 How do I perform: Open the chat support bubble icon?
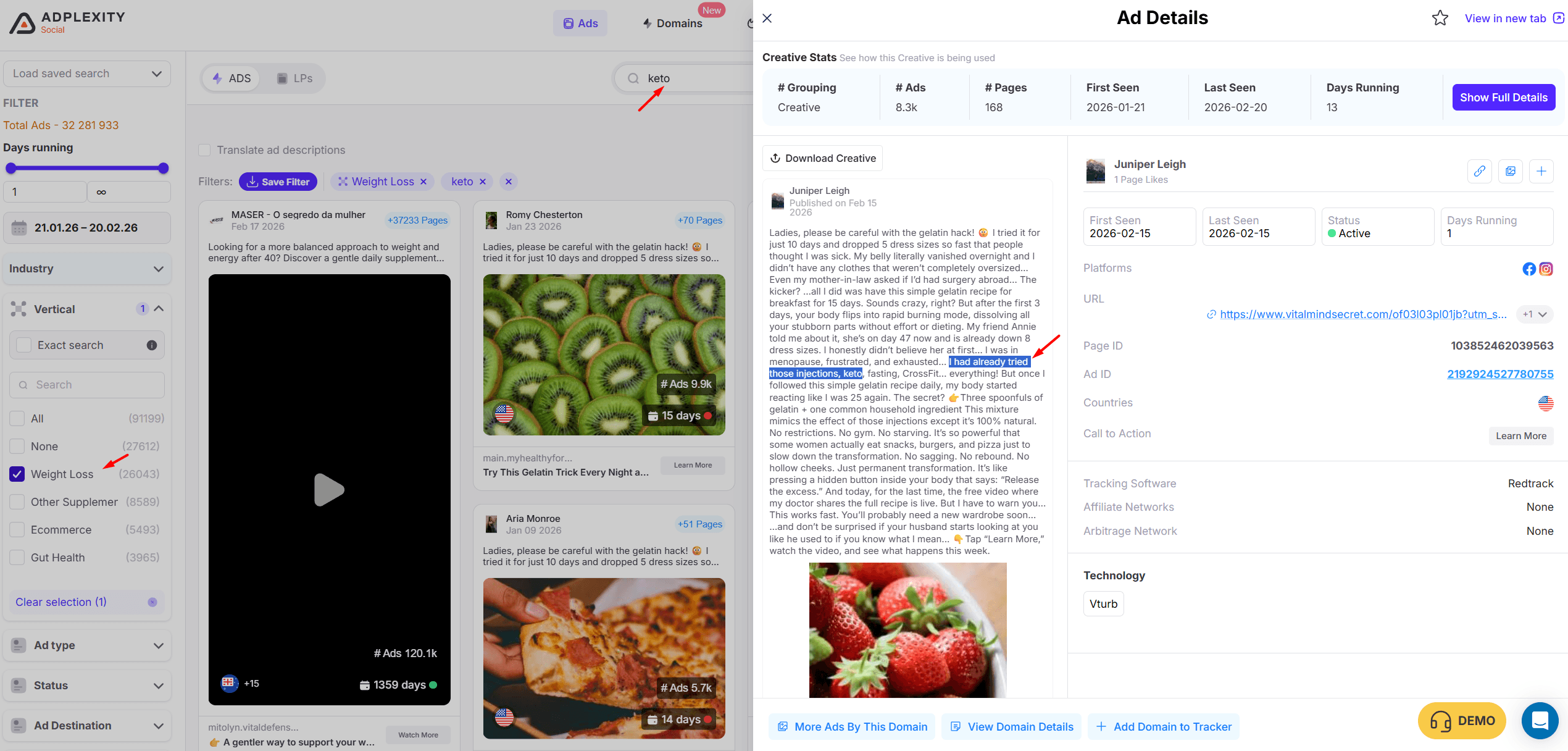click(x=1540, y=720)
